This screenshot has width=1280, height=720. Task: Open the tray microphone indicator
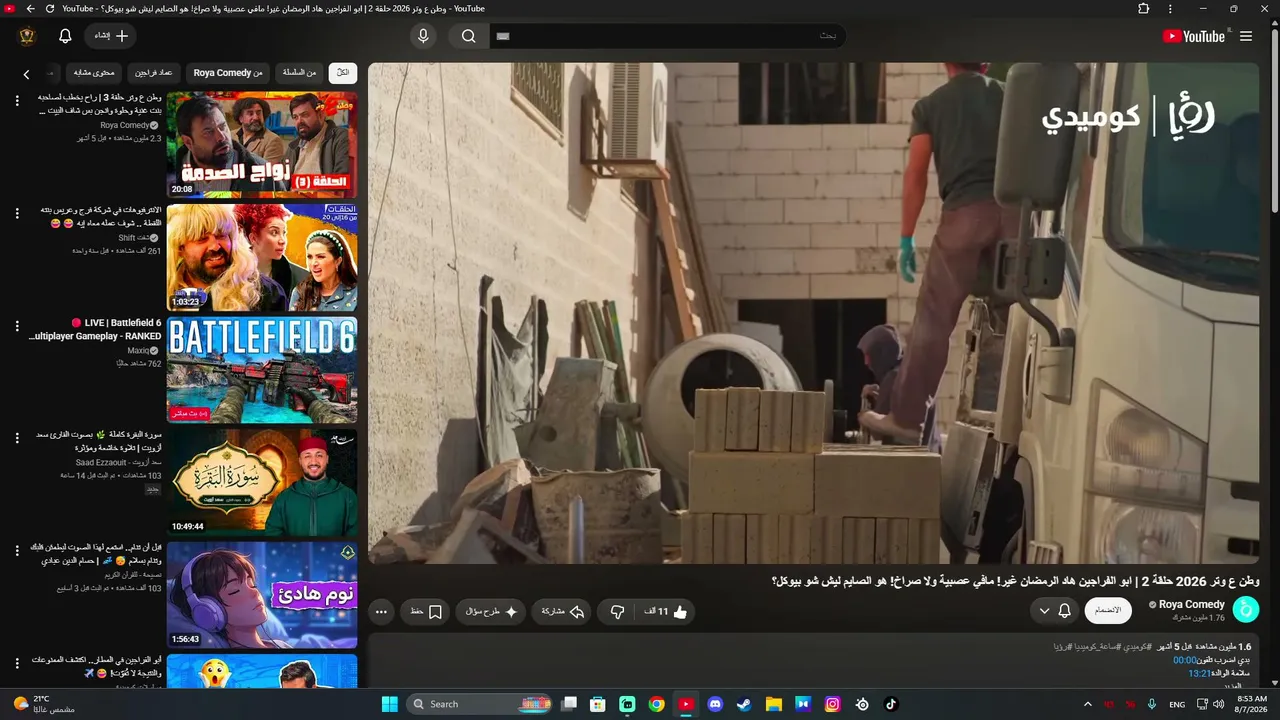(1152, 704)
